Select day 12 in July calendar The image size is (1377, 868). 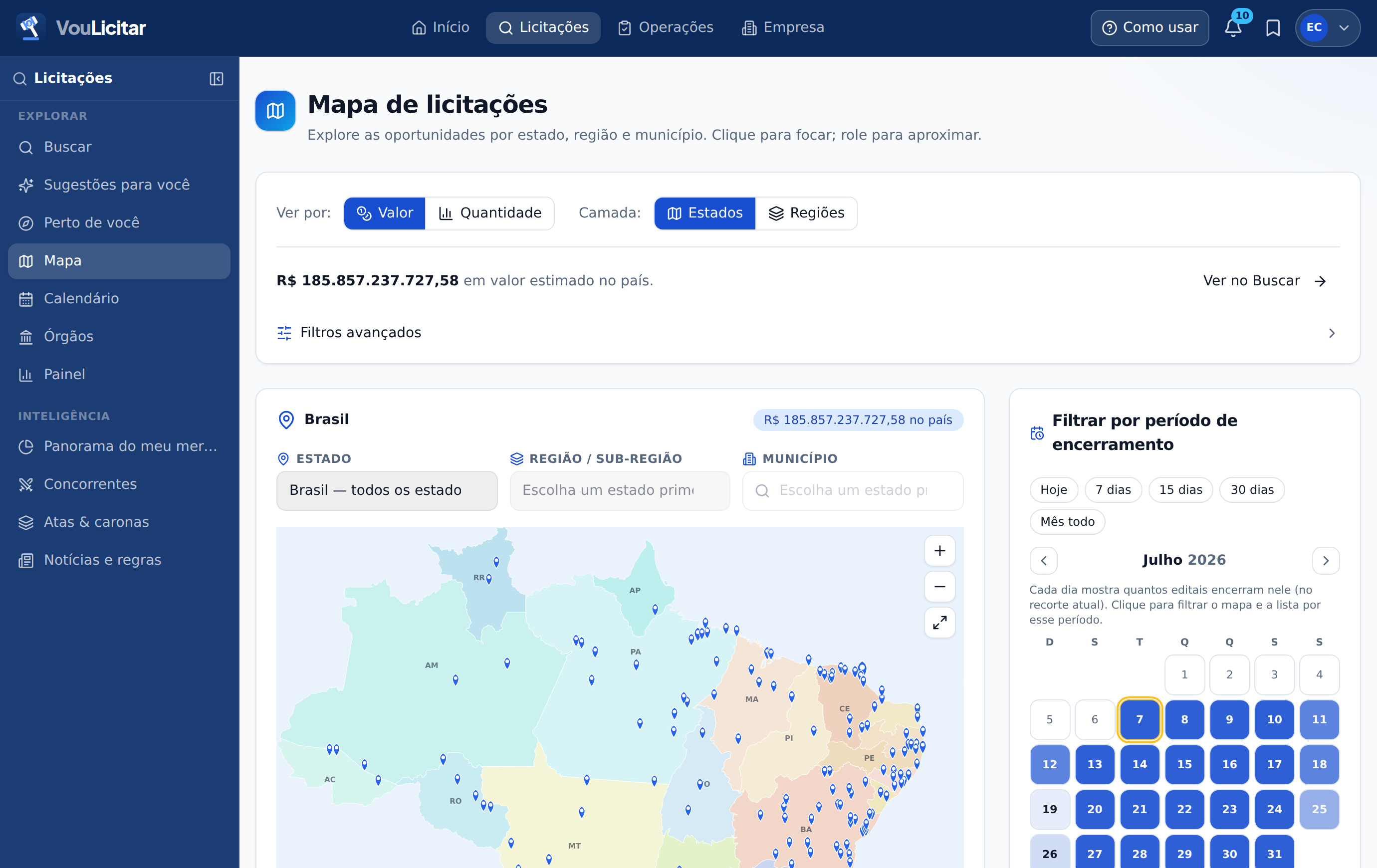(x=1049, y=765)
